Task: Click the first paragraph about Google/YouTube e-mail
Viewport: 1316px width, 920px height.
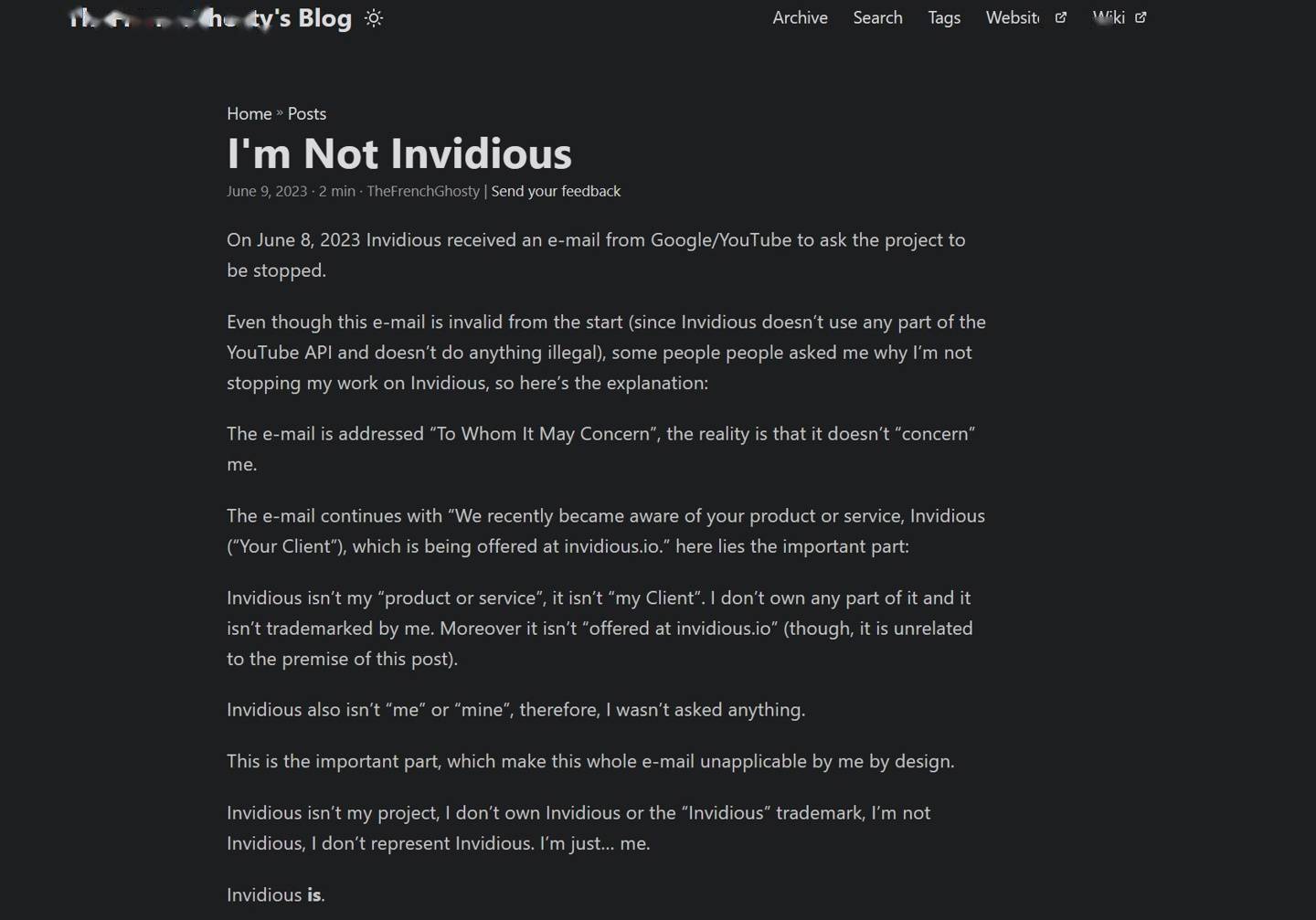Action: pos(596,255)
